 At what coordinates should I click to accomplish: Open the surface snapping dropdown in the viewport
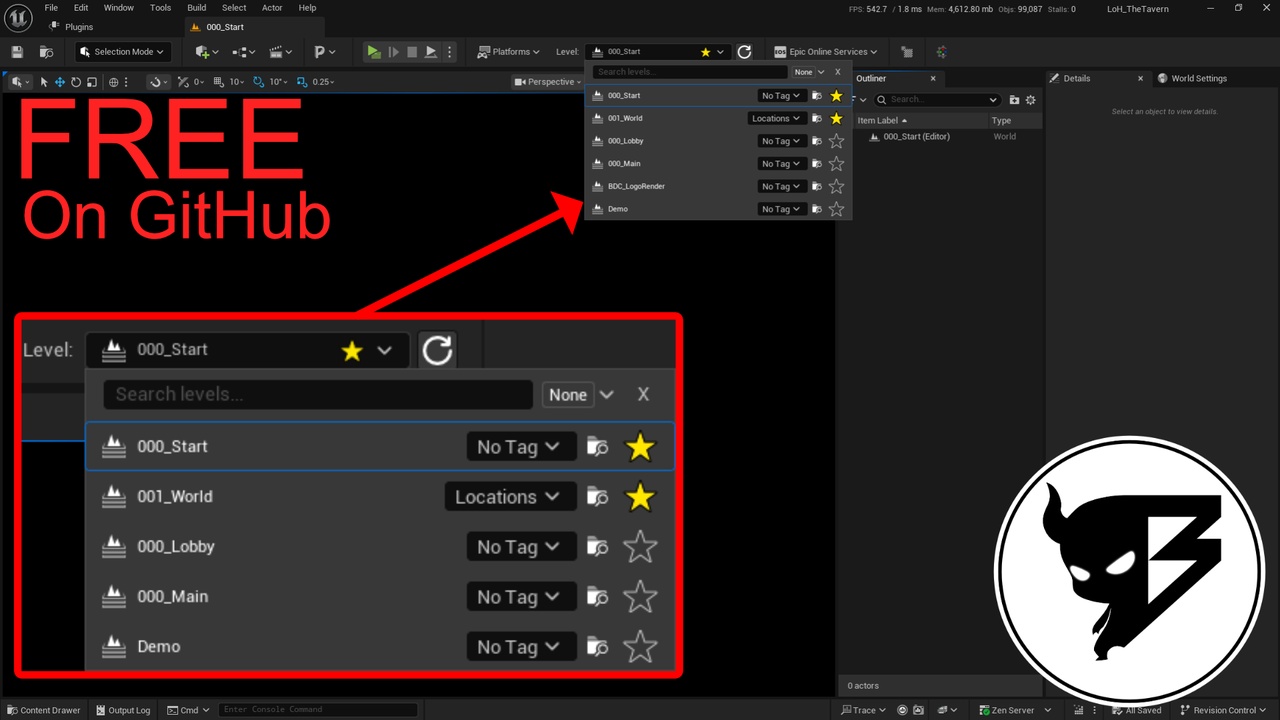[158, 82]
